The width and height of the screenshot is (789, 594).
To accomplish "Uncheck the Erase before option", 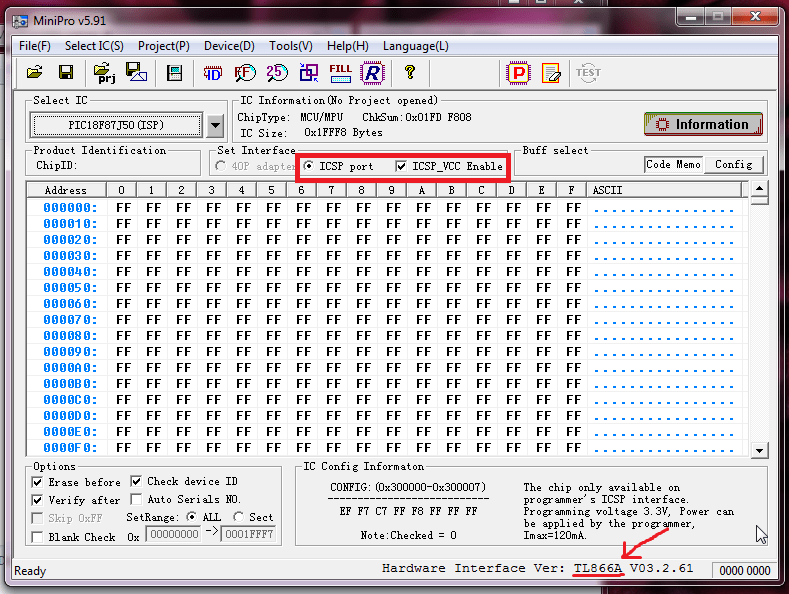I will tap(38, 482).
